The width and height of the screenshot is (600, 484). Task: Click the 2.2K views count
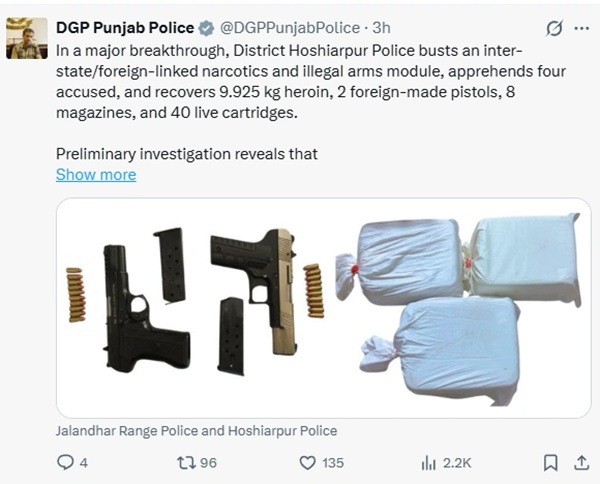457,463
